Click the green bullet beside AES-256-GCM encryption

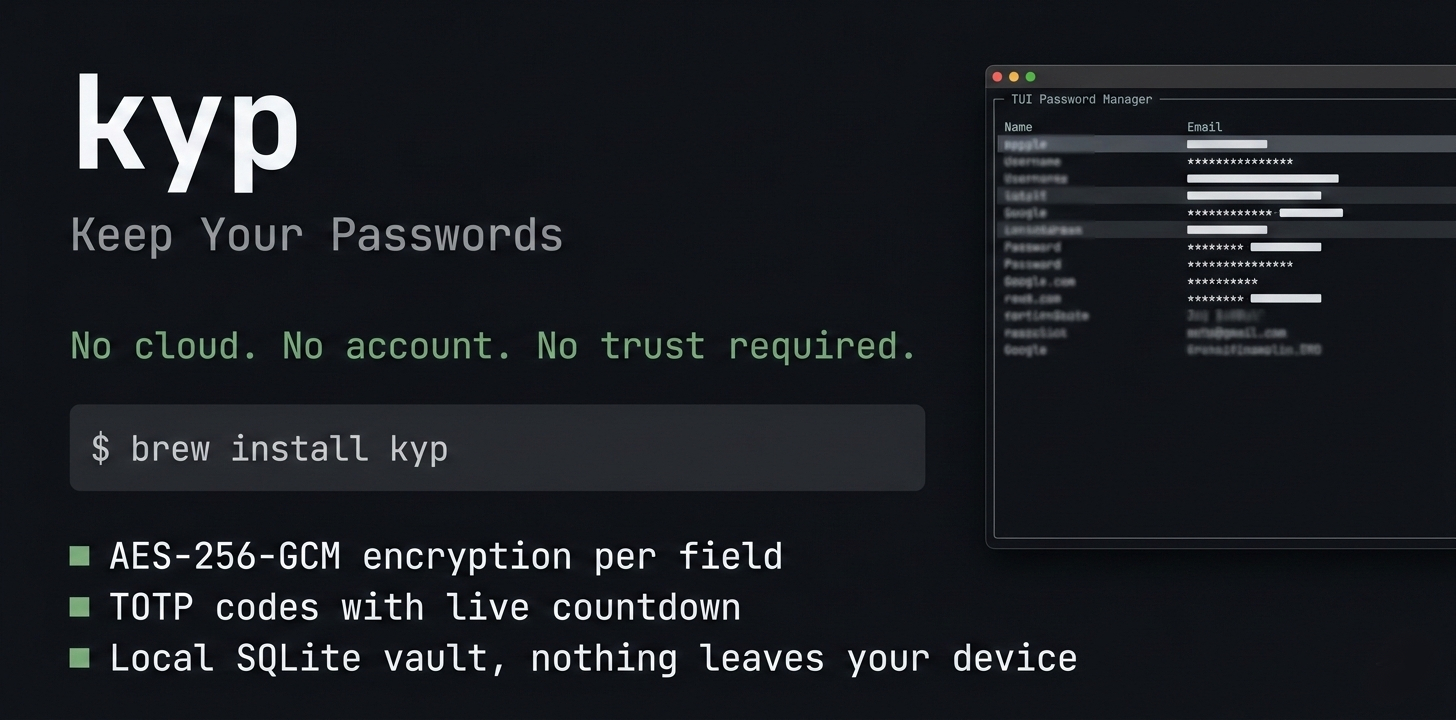pyautogui.click(x=80, y=556)
